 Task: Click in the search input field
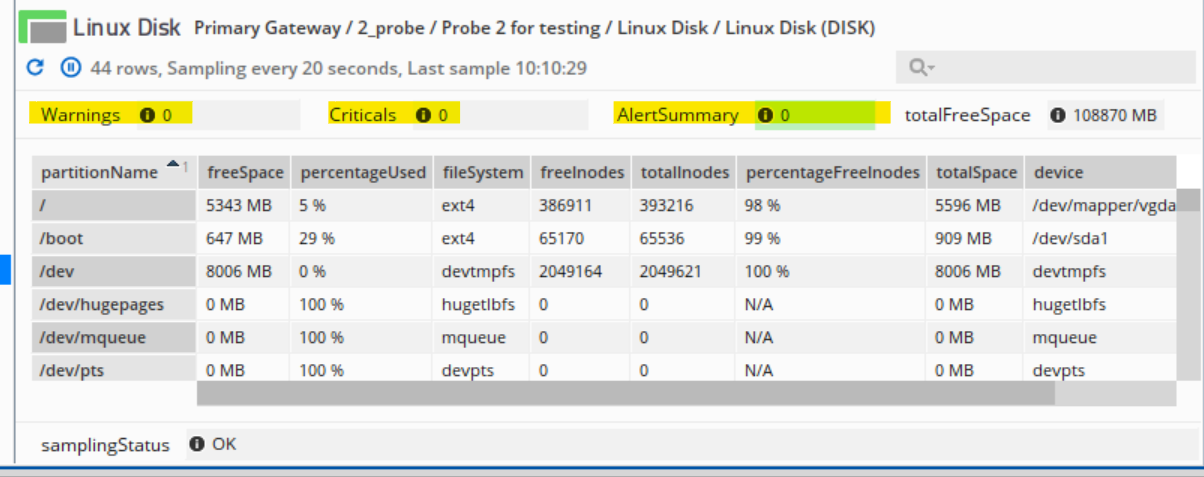coord(1040,68)
